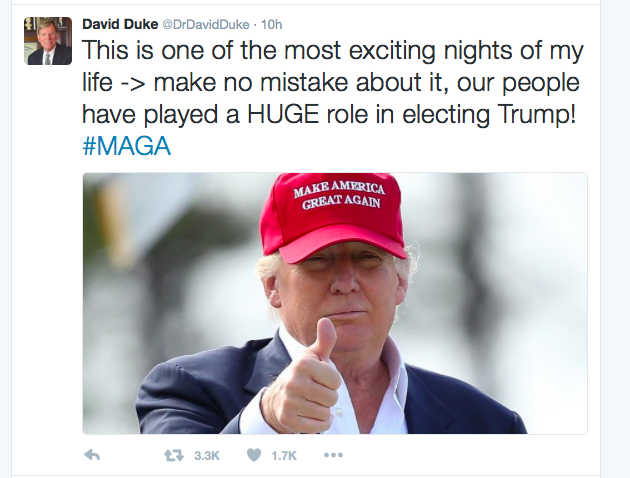Click the red hat in the photo
Image resolution: width=630 pixels, height=478 pixels.
(331, 217)
